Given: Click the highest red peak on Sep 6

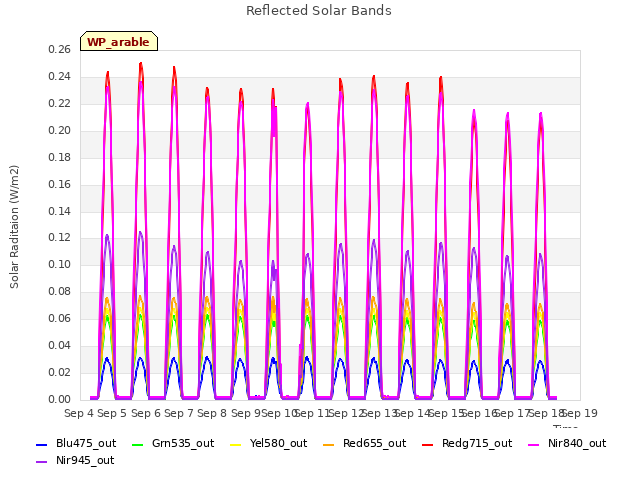Looking at the screenshot, I should (141, 64).
